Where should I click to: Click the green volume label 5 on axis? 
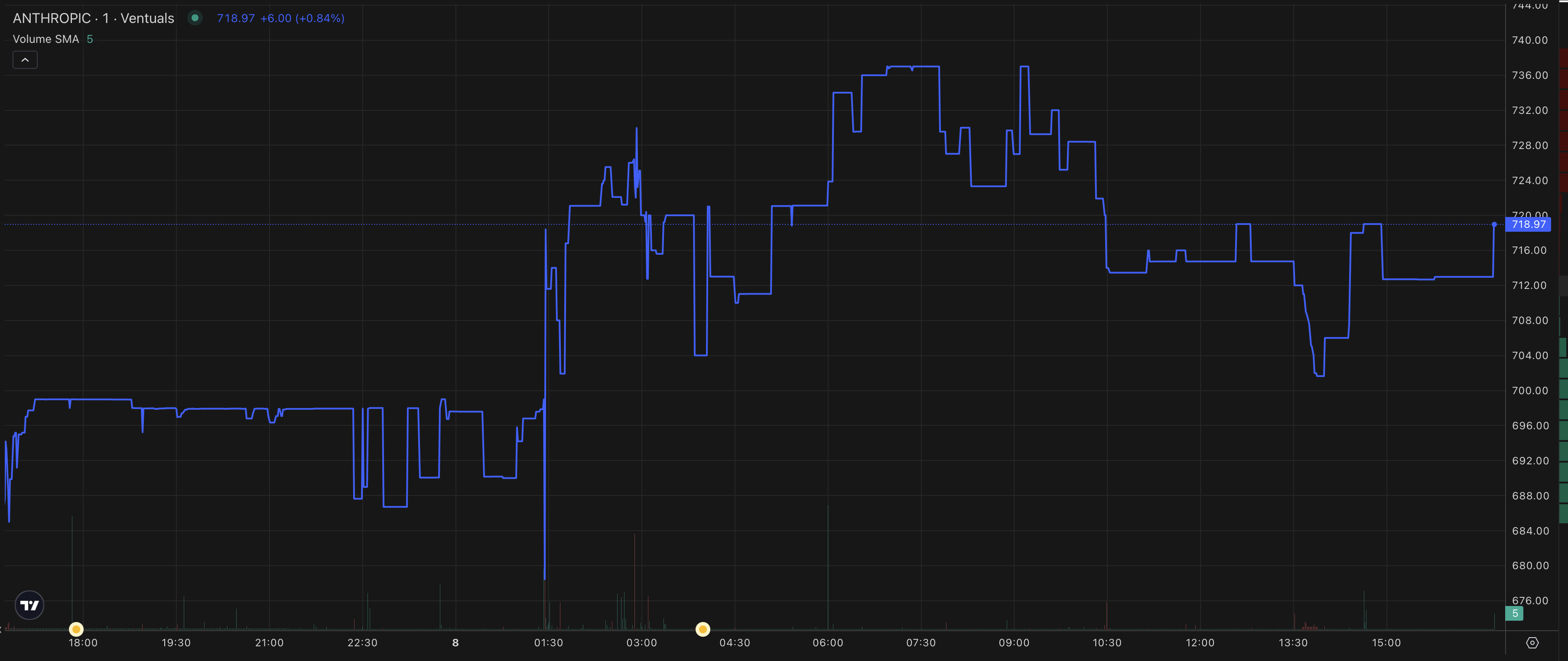click(1514, 613)
